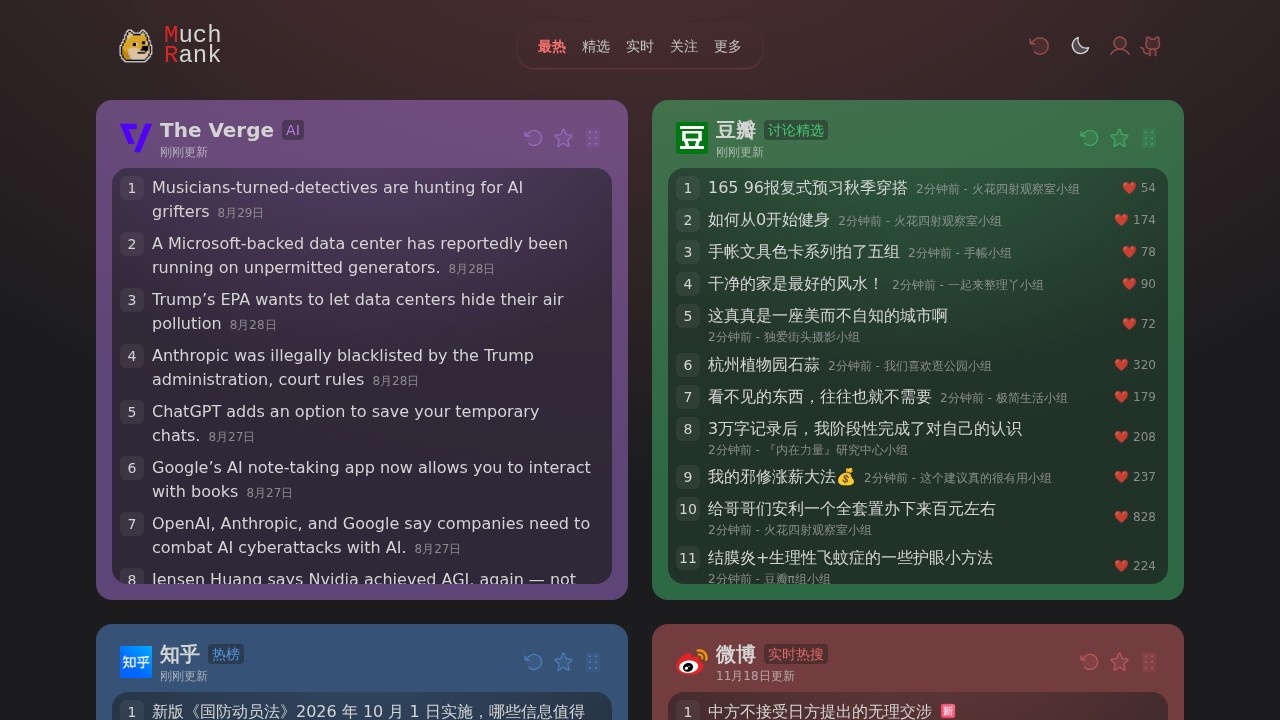This screenshot has width=1280, height=720.
Task: Refresh the 微博 card
Action: click(1090, 662)
